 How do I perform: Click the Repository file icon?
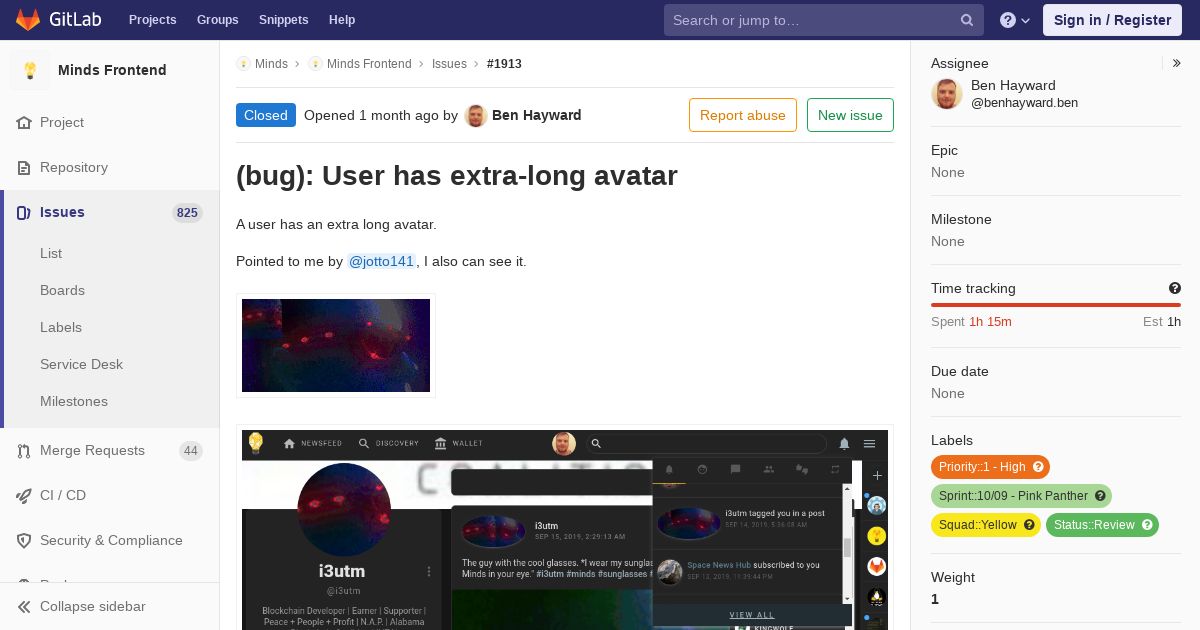pos(24,167)
